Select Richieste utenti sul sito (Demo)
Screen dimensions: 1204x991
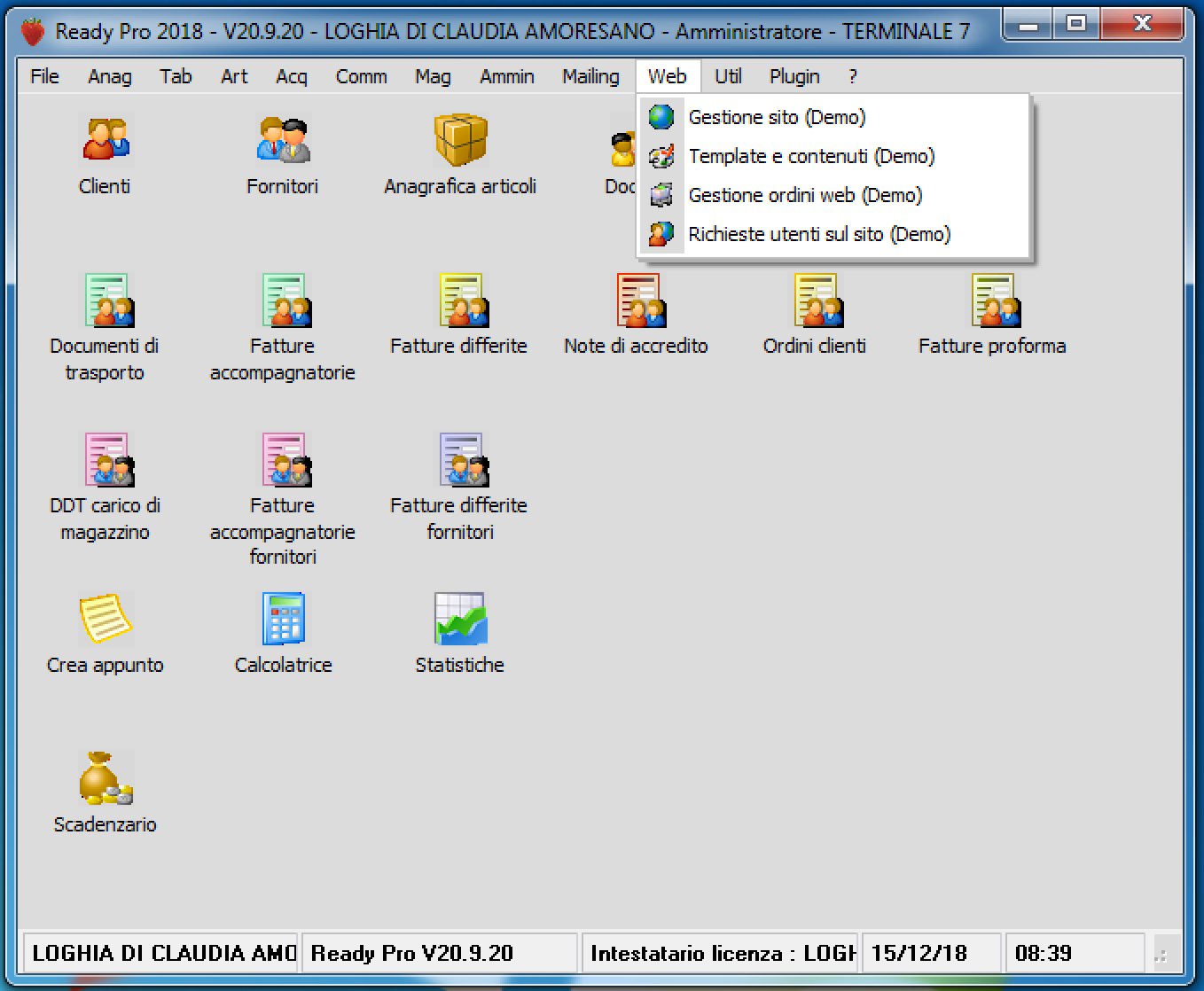click(x=834, y=234)
